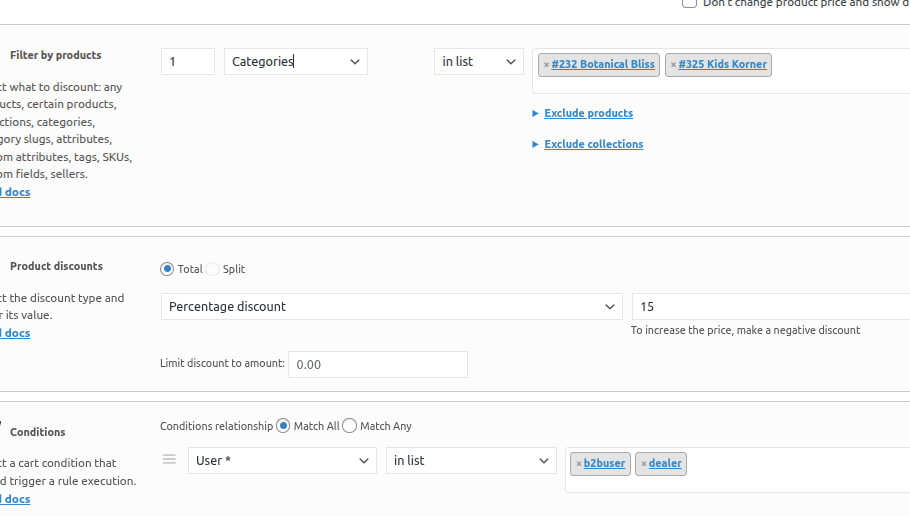Remove the #232 Botanical Bliss tag
This screenshot has width=910, height=516.
[546, 65]
